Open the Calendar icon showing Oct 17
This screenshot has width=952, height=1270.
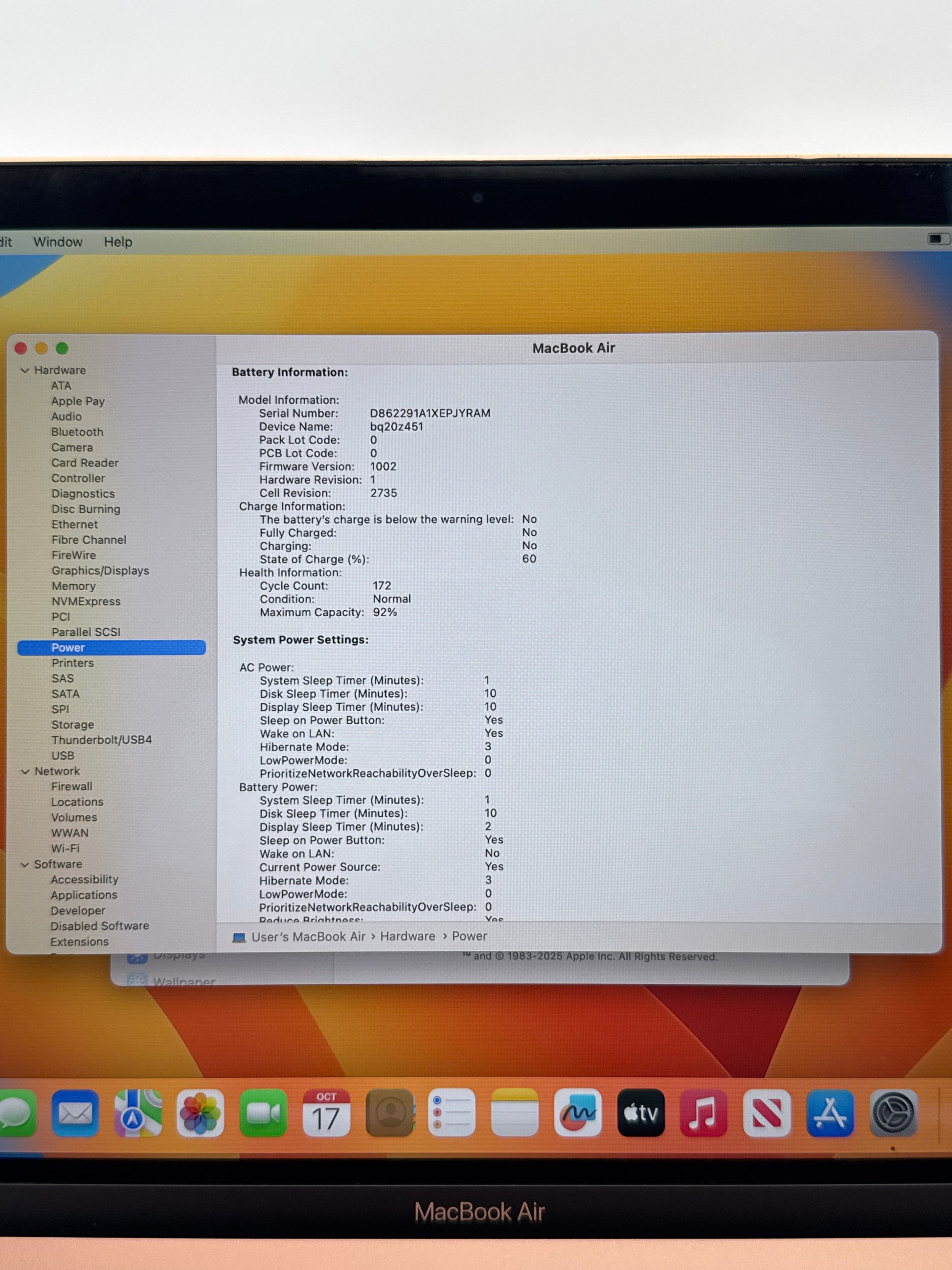(x=326, y=1113)
